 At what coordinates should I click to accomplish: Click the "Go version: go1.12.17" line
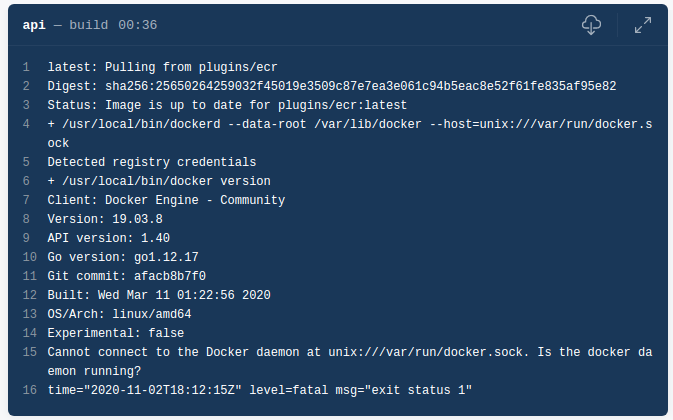123,257
